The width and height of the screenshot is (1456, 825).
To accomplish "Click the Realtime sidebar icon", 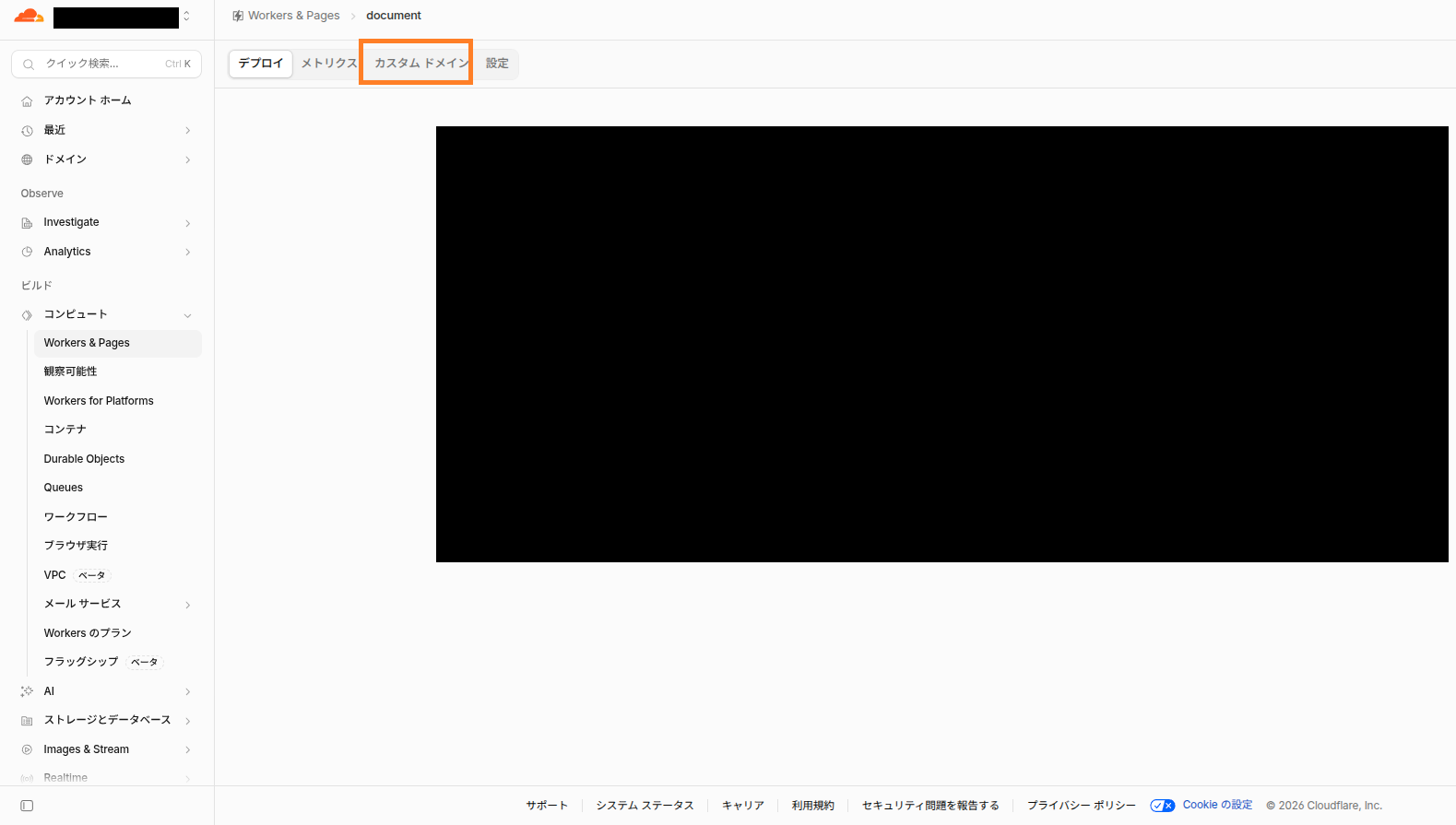I will [27, 779].
